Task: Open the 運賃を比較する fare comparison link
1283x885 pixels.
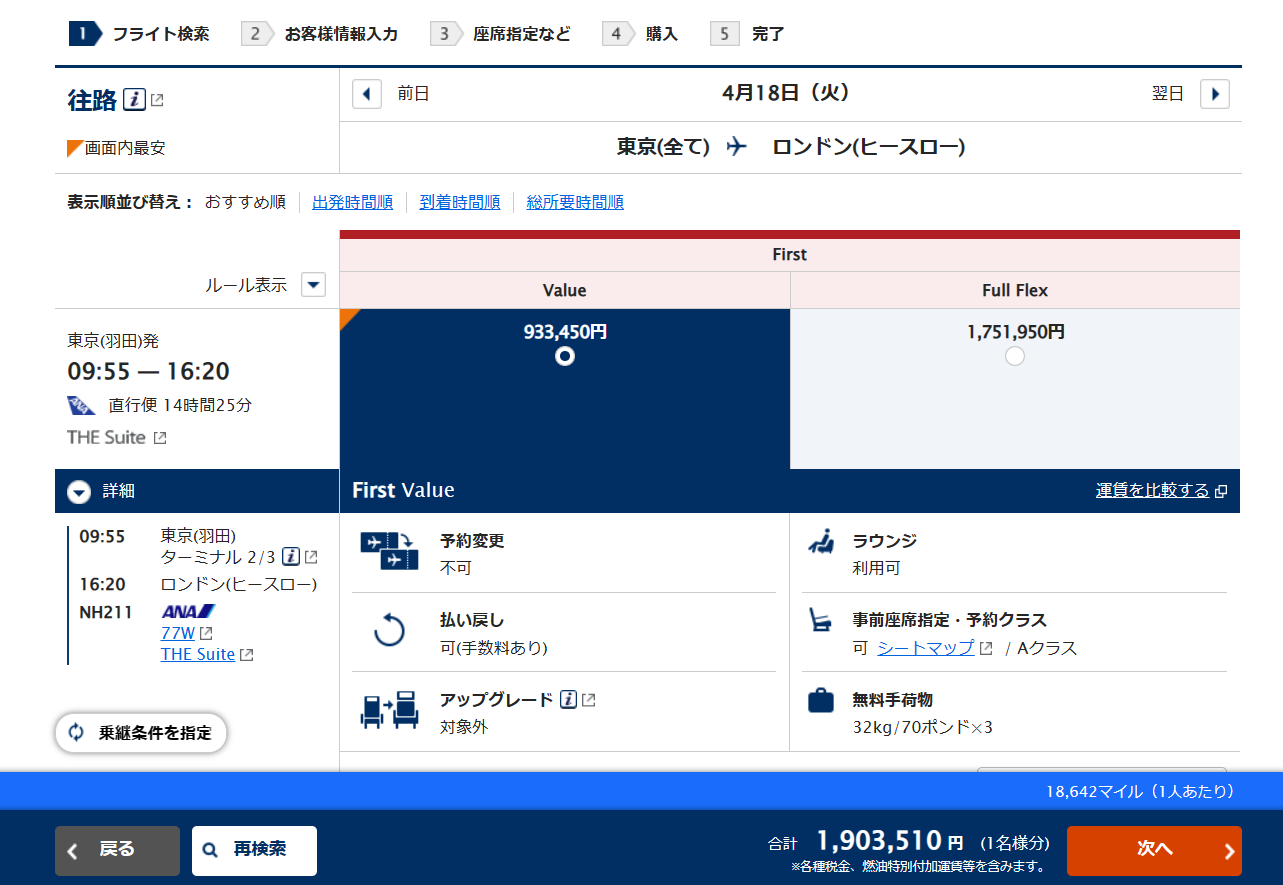Action: pyautogui.click(x=1152, y=490)
